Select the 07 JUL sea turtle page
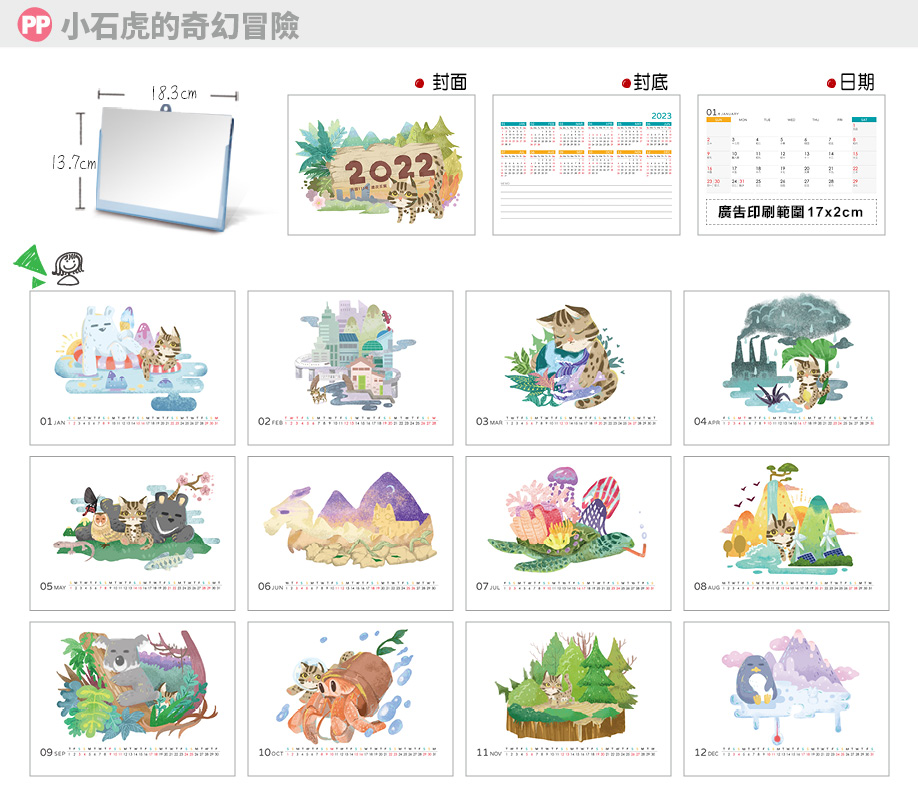918x800 pixels. tap(568, 533)
